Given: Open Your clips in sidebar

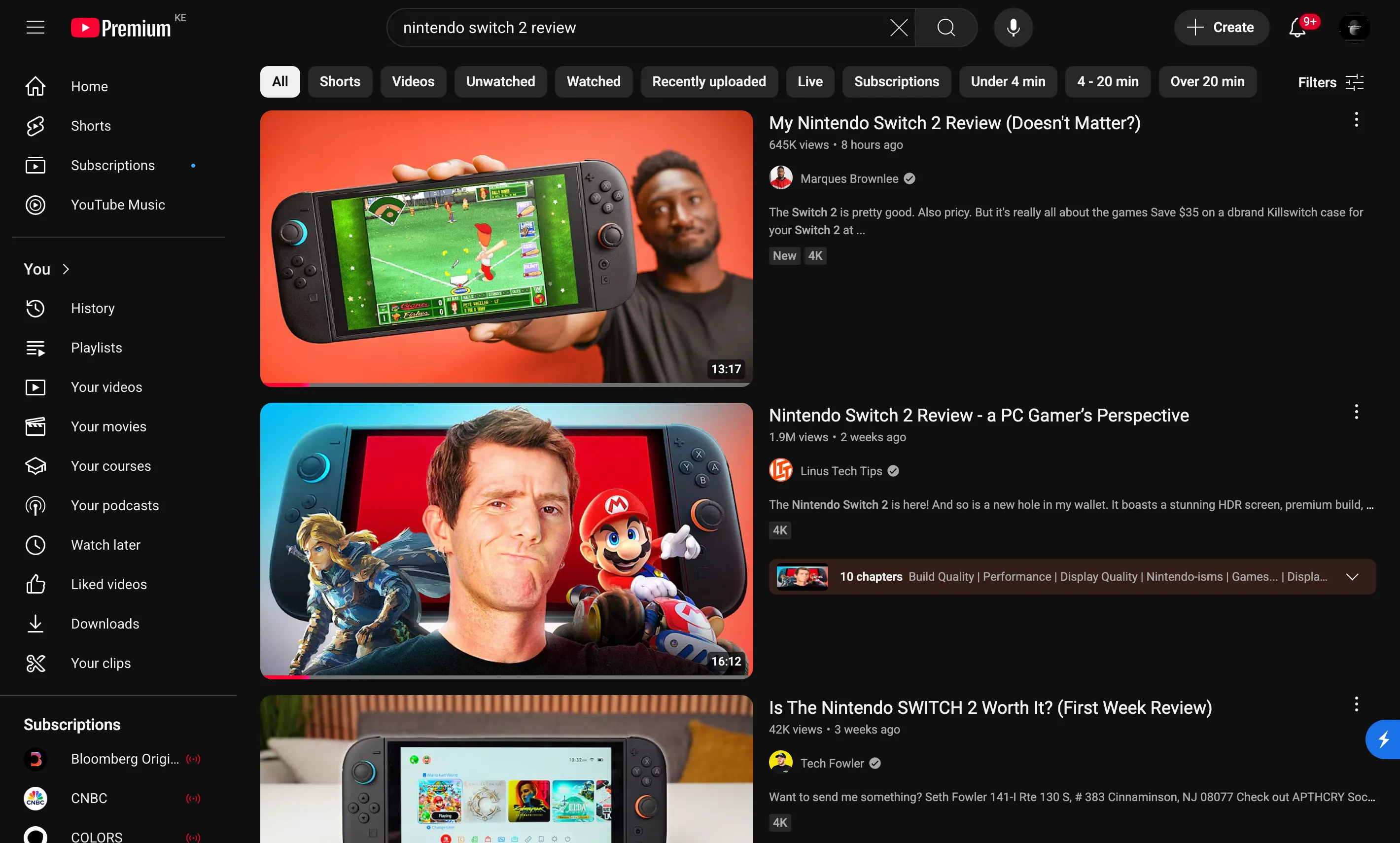Looking at the screenshot, I should 118,664.
